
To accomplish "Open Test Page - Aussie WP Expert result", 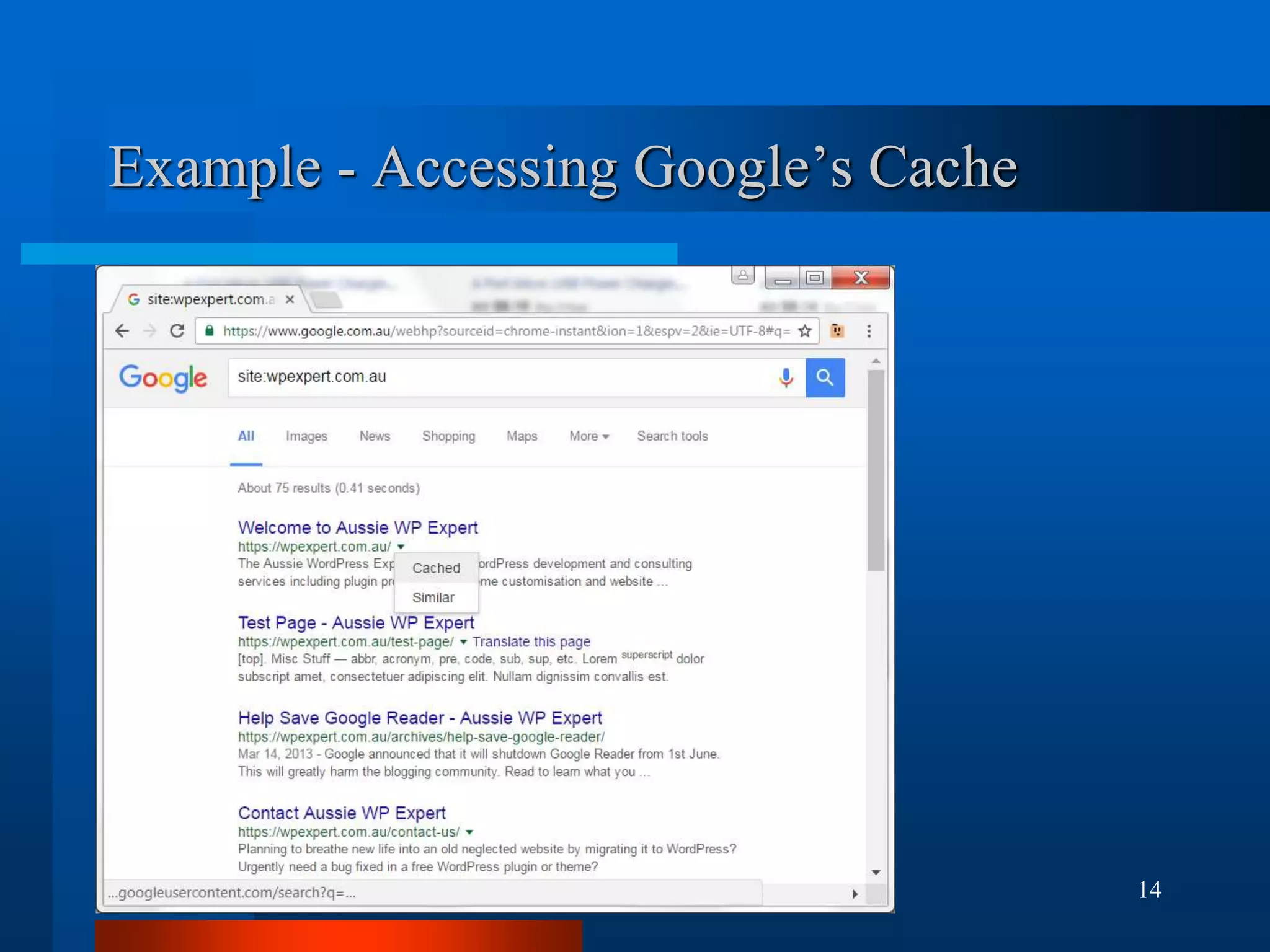I will click(x=356, y=623).
